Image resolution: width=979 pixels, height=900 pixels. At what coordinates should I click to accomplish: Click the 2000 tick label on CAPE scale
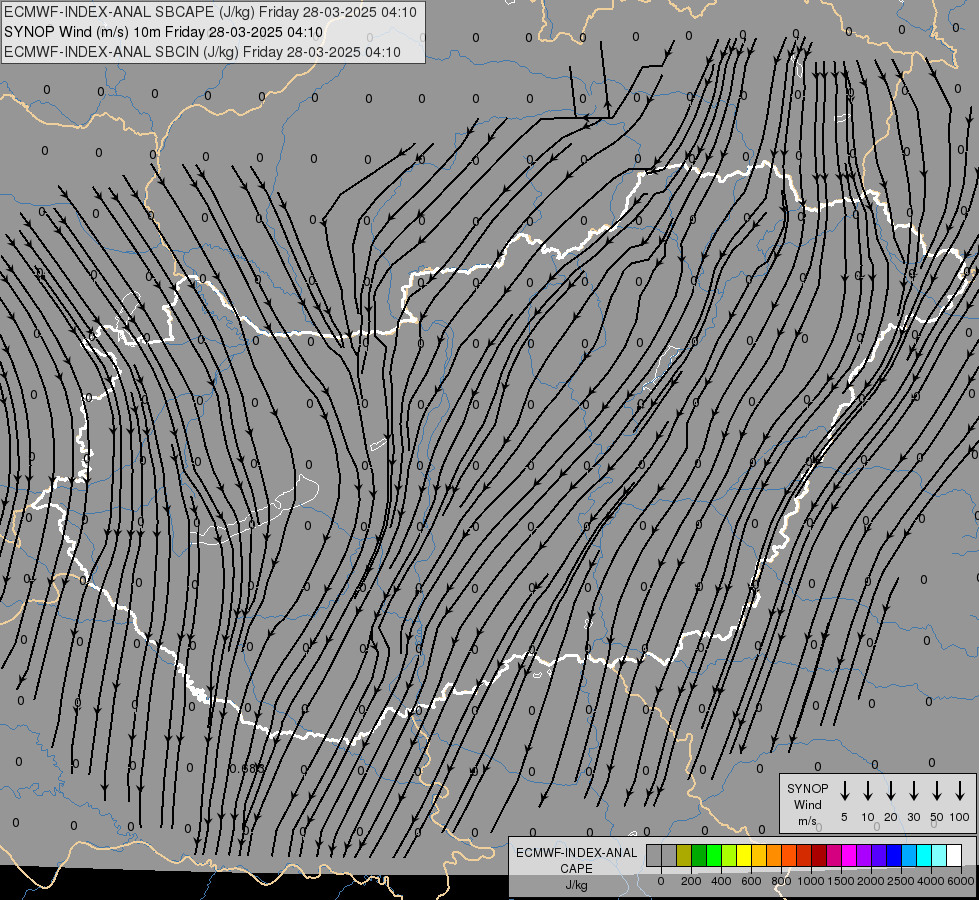coord(871,881)
